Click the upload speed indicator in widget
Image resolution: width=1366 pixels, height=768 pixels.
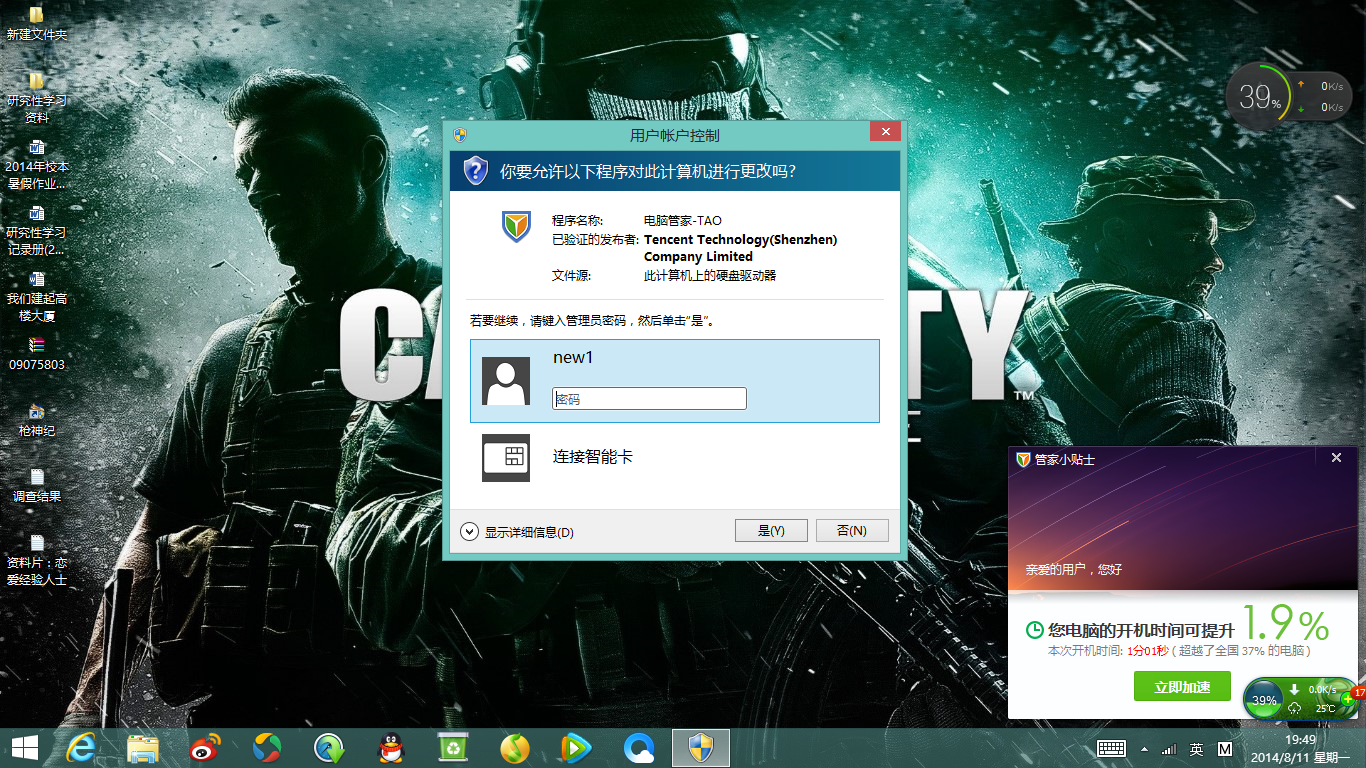tap(1321, 86)
